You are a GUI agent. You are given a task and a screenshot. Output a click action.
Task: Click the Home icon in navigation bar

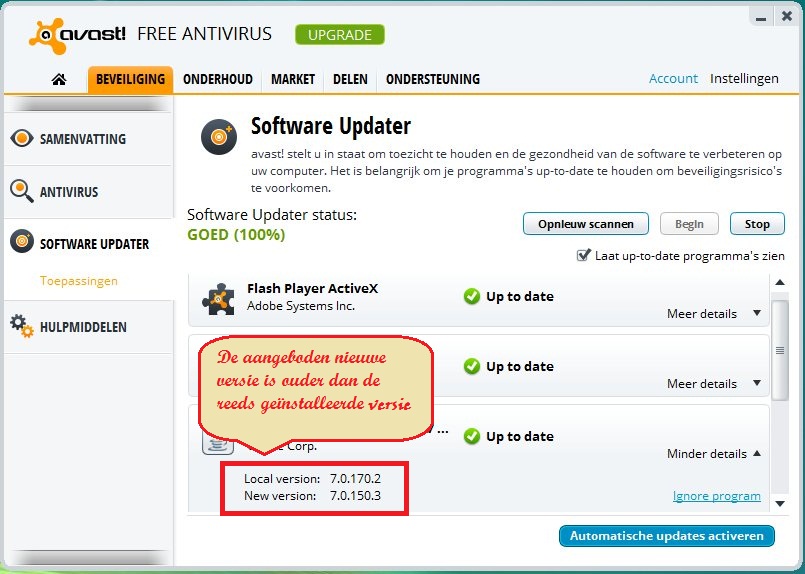(59, 79)
